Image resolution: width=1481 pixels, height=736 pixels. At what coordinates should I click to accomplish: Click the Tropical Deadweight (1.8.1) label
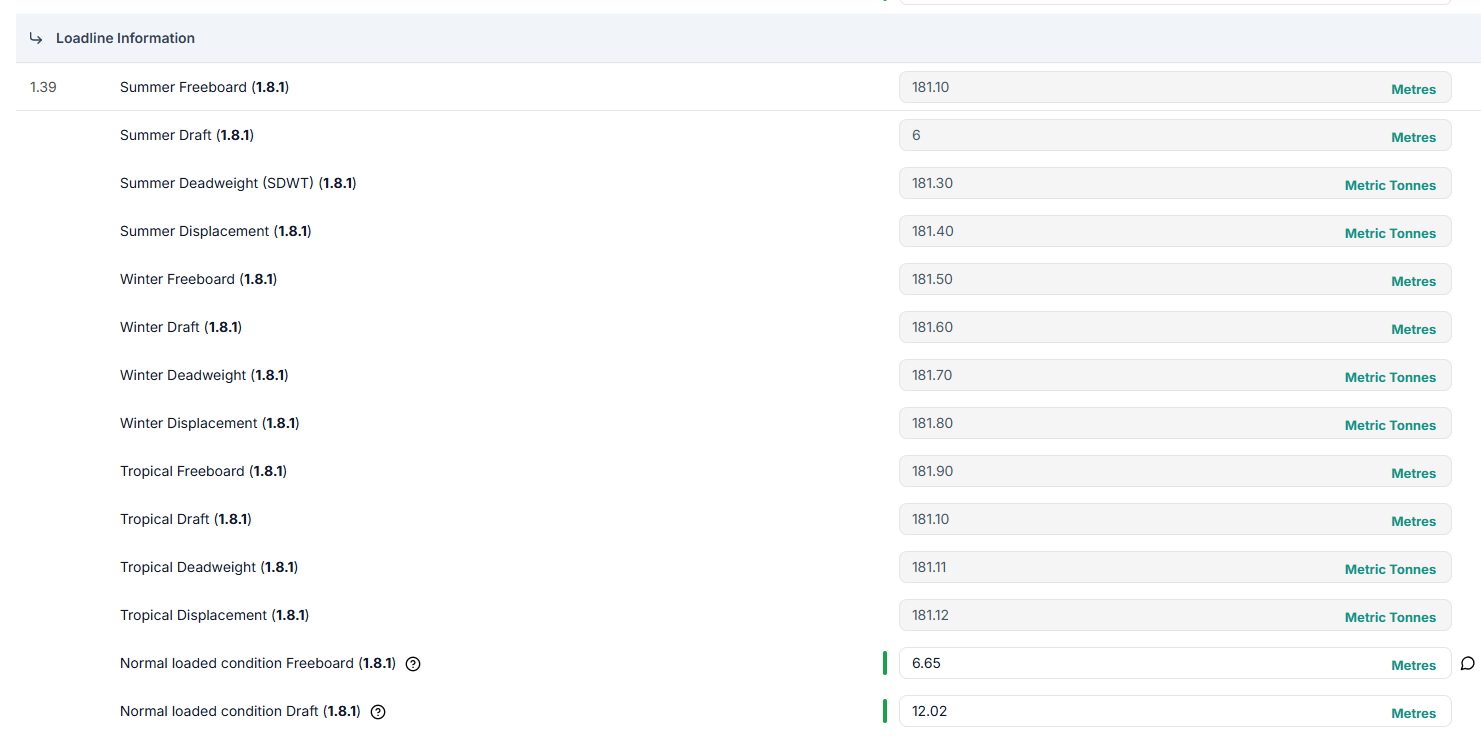(x=209, y=567)
